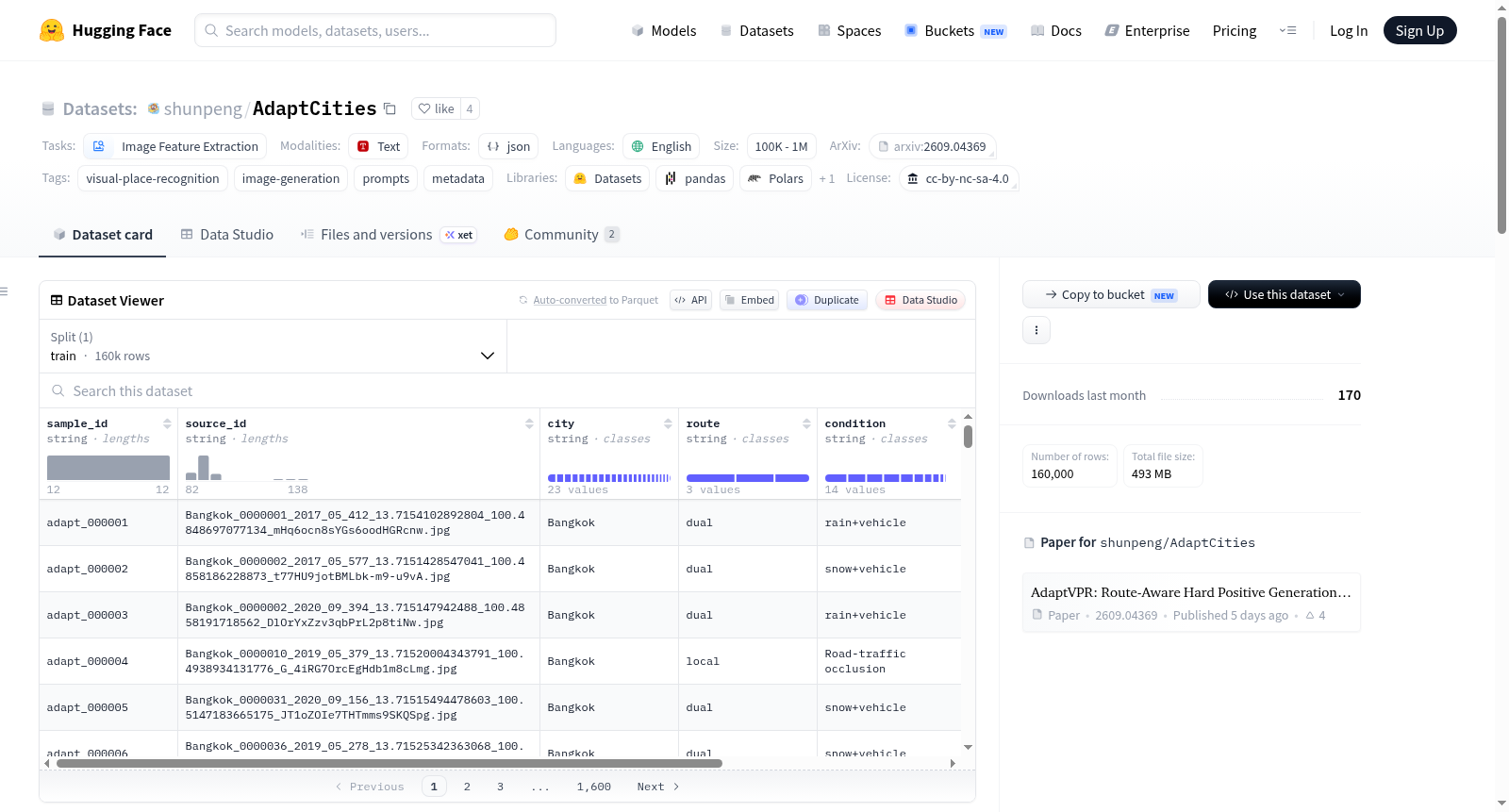Click the Log In link
The height and width of the screenshot is (812, 1509).
click(x=1349, y=30)
